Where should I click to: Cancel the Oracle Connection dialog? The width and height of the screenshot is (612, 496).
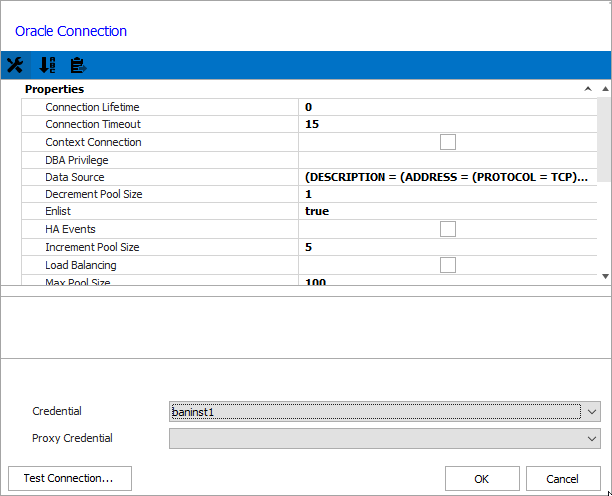(x=563, y=478)
